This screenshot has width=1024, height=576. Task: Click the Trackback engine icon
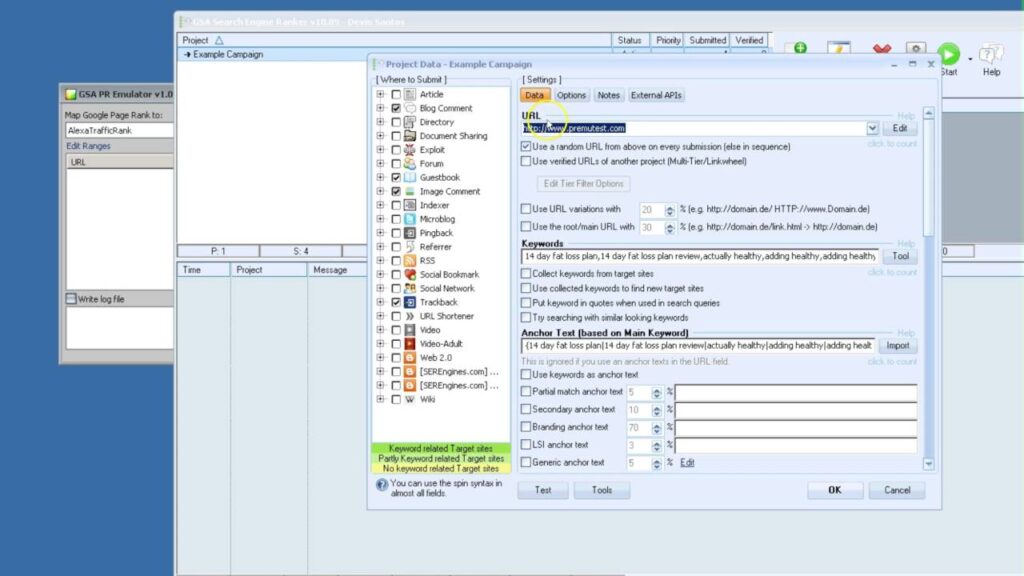coord(410,302)
